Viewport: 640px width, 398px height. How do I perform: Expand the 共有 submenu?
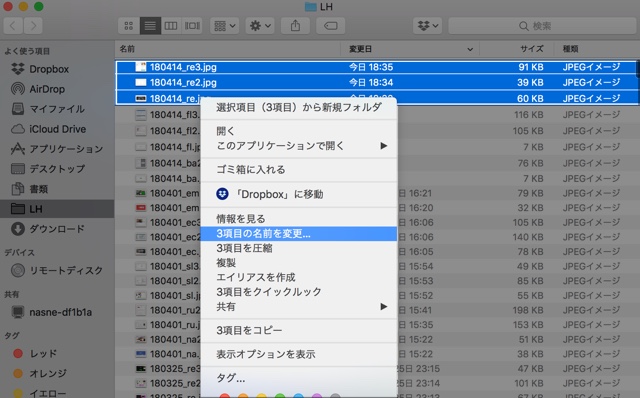[299, 307]
